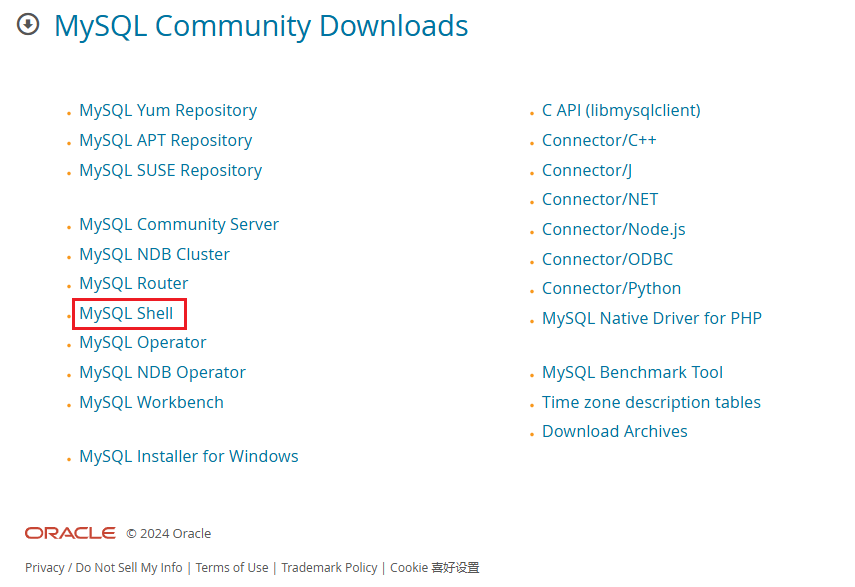Go to MySQL Workbench downloads

152,403
